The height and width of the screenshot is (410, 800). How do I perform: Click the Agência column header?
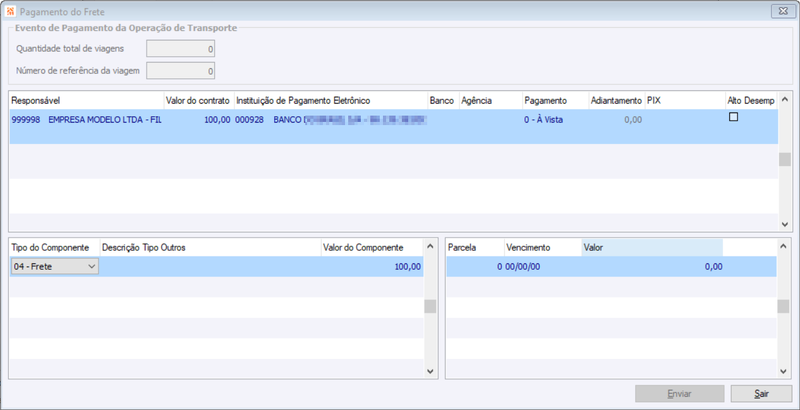click(x=490, y=100)
